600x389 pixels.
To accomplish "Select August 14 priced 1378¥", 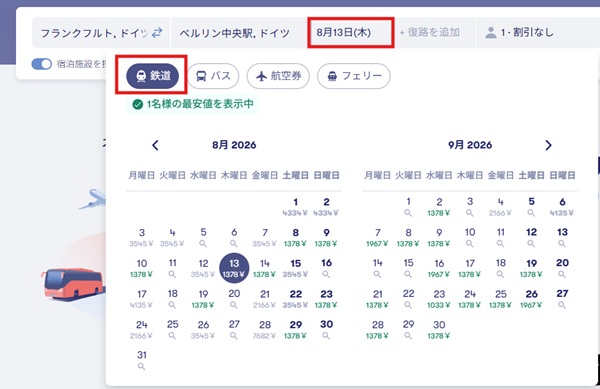I will (264, 268).
